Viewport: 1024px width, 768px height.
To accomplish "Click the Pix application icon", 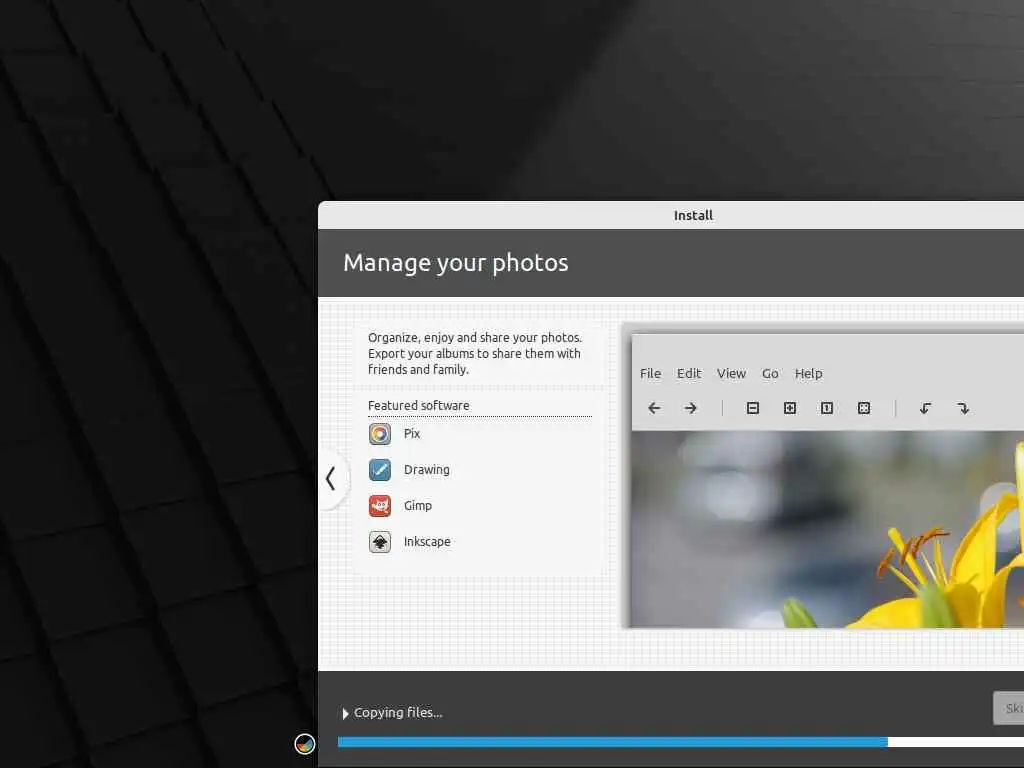I will (379, 434).
